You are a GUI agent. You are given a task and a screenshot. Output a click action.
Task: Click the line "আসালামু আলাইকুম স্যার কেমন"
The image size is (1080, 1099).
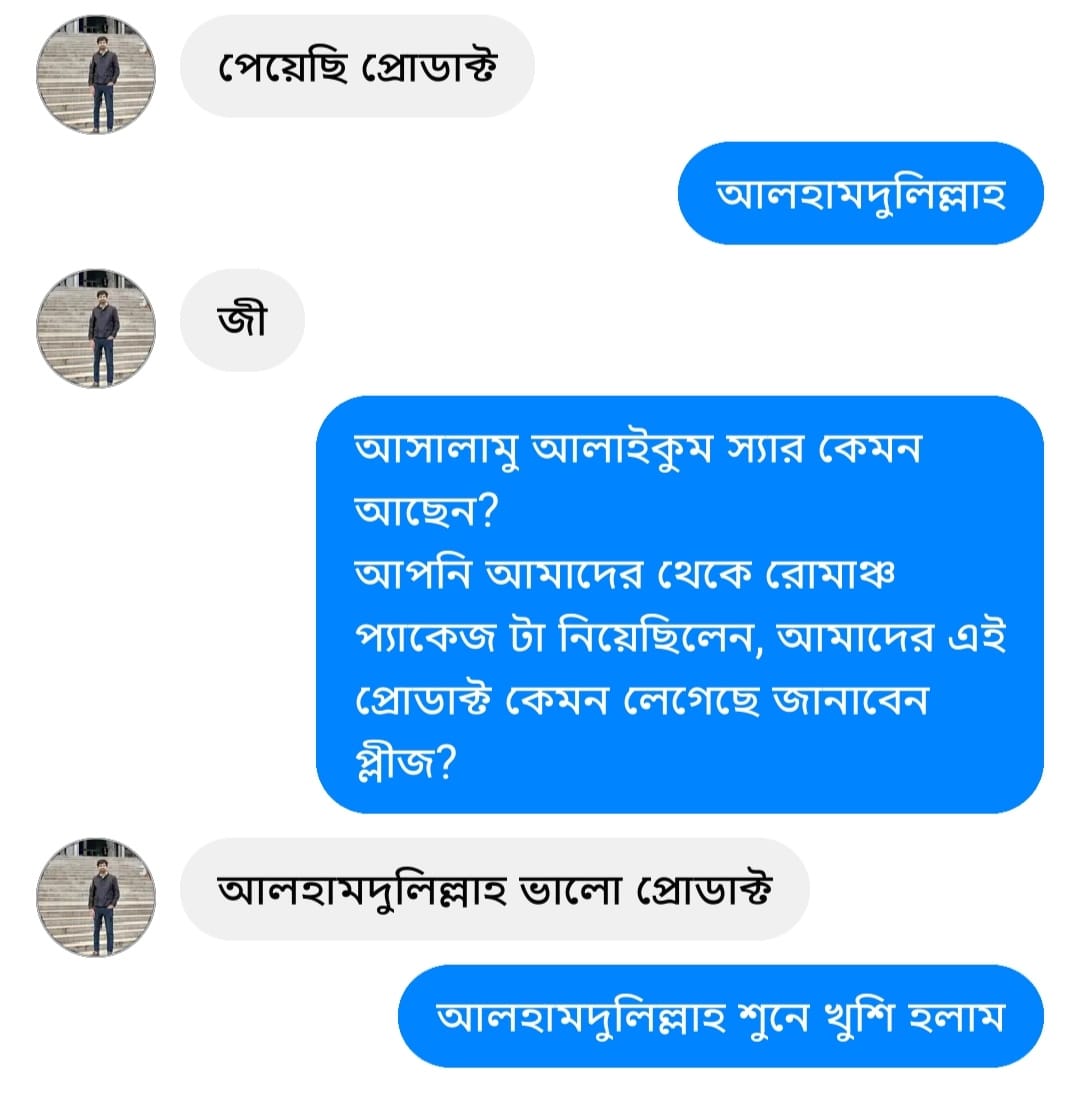click(638, 449)
